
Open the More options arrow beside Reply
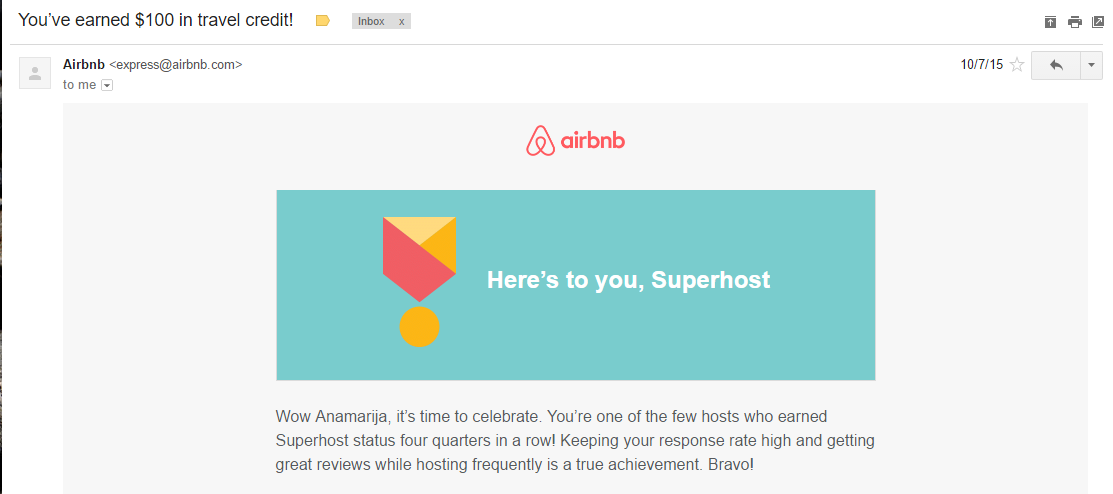tap(1090, 65)
